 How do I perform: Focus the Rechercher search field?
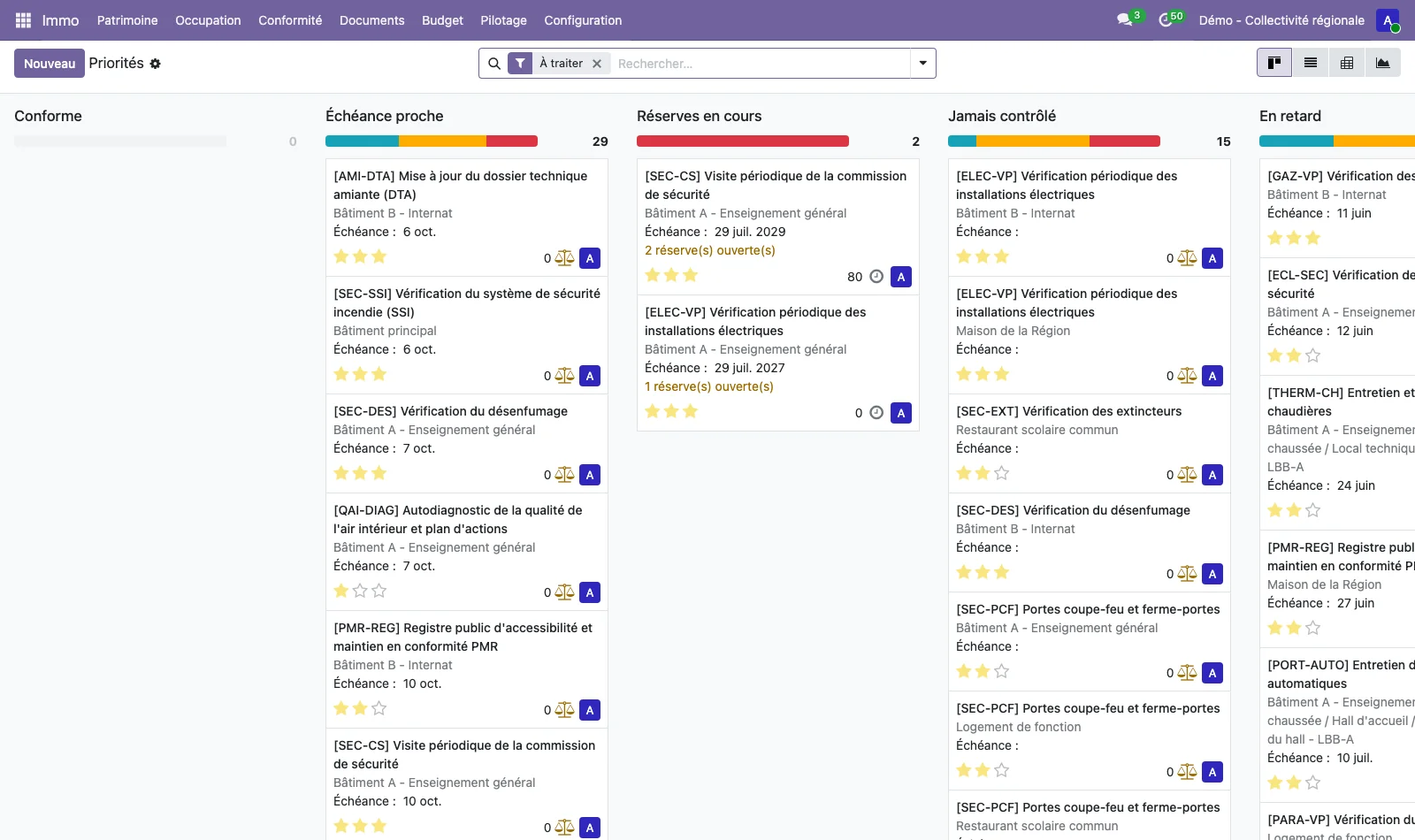pyautogui.click(x=761, y=64)
